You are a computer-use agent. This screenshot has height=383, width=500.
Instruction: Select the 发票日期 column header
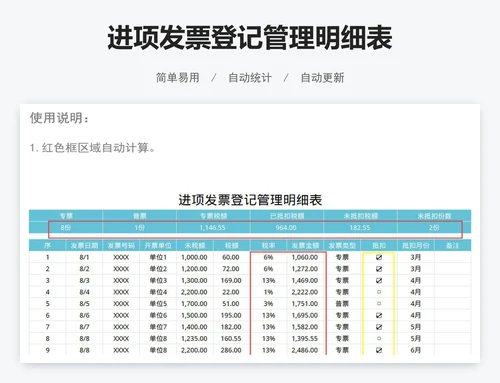pyautogui.click(x=84, y=246)
